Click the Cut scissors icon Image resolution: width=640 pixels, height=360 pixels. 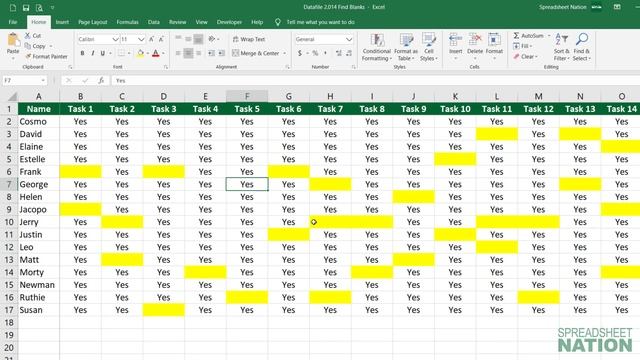point(28,36)
